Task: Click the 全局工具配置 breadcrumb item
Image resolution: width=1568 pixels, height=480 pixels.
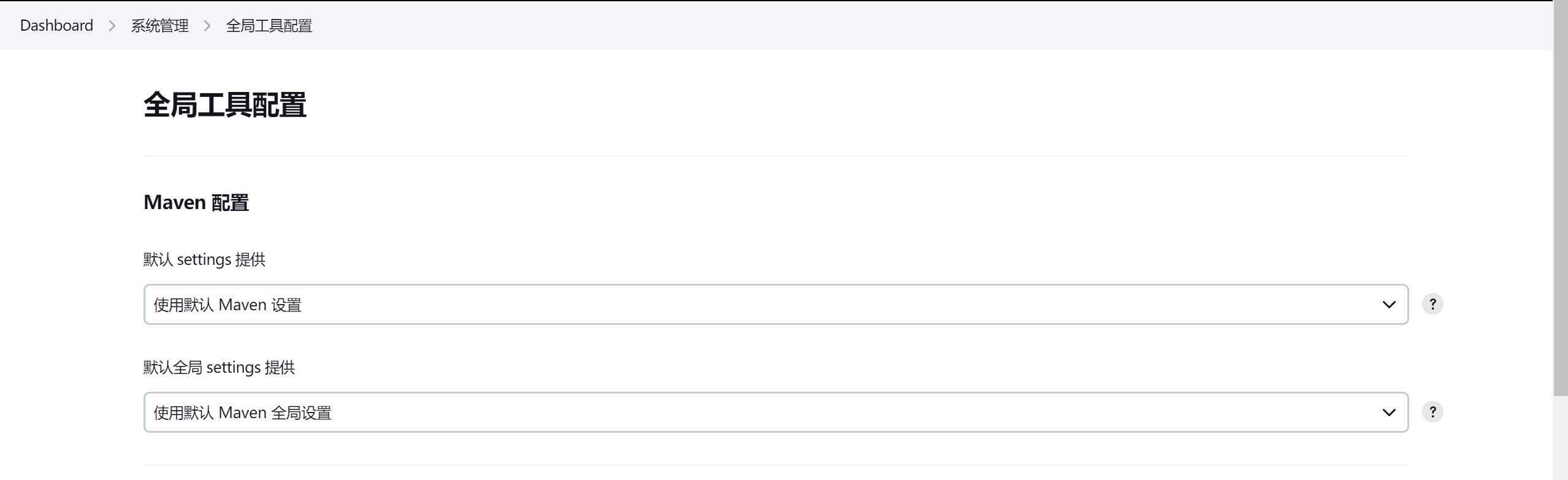Action: tap(269, 25)
